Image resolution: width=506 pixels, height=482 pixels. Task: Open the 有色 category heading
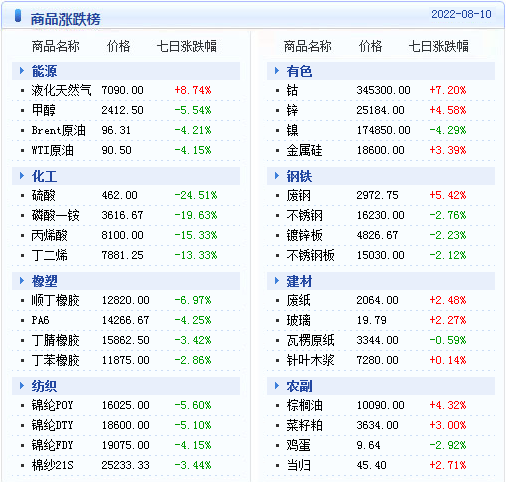(x=299, y=71)
